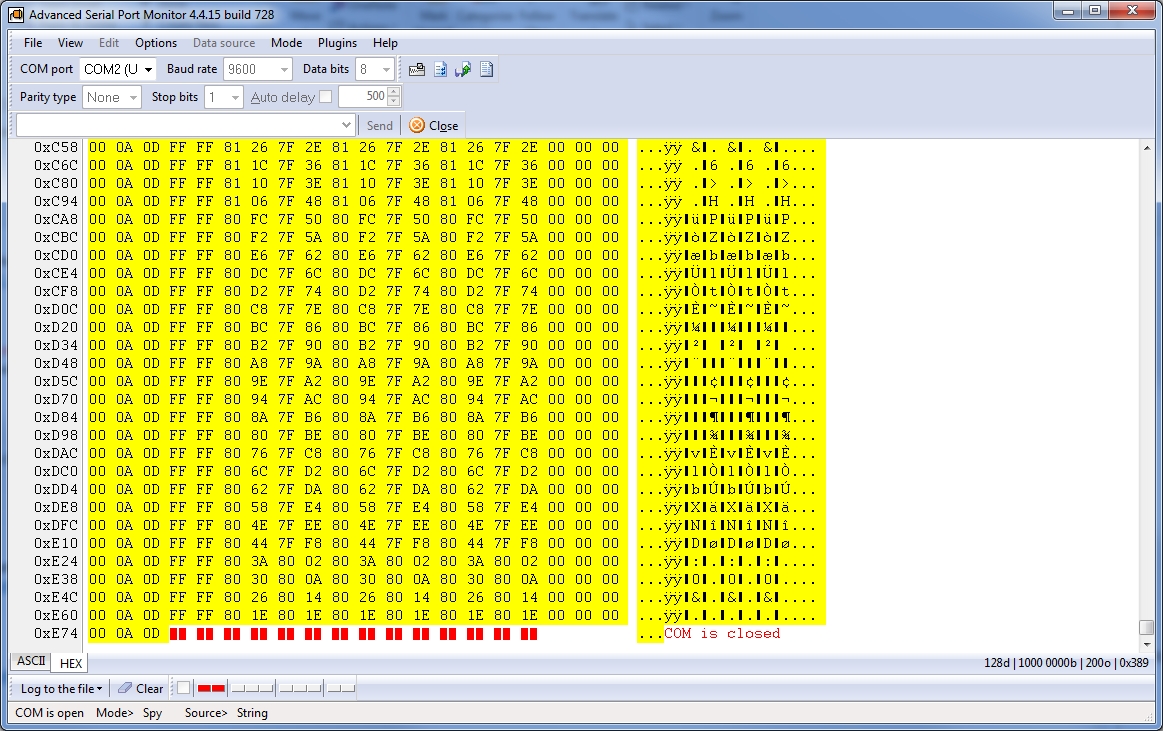
Task: Switch to the ASCII tab
Action: (x=31, y=661)
